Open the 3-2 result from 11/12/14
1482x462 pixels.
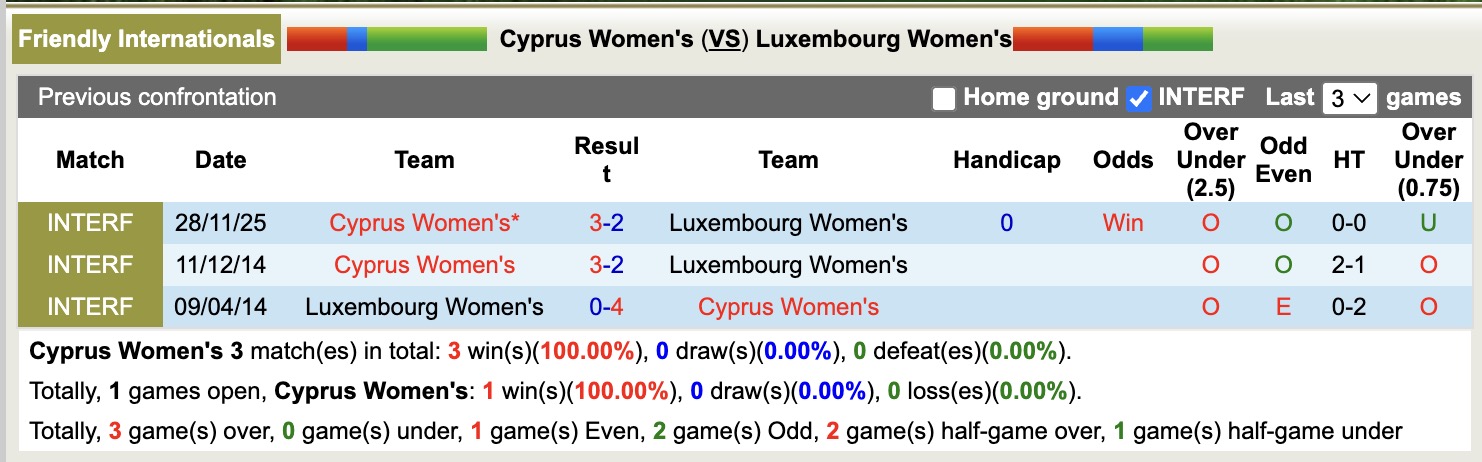pyautogui.click(x=606, y=265)
